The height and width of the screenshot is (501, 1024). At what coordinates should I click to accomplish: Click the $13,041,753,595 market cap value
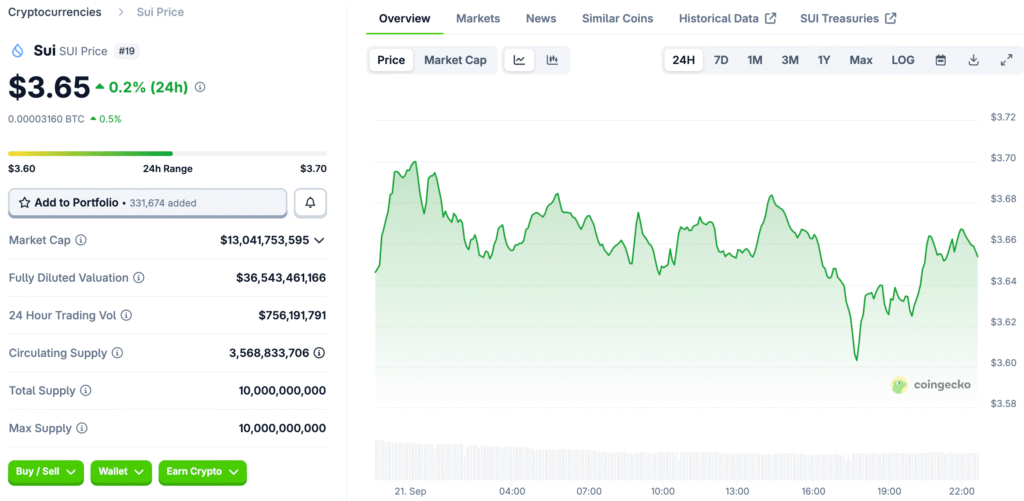[x=264, y=240]
